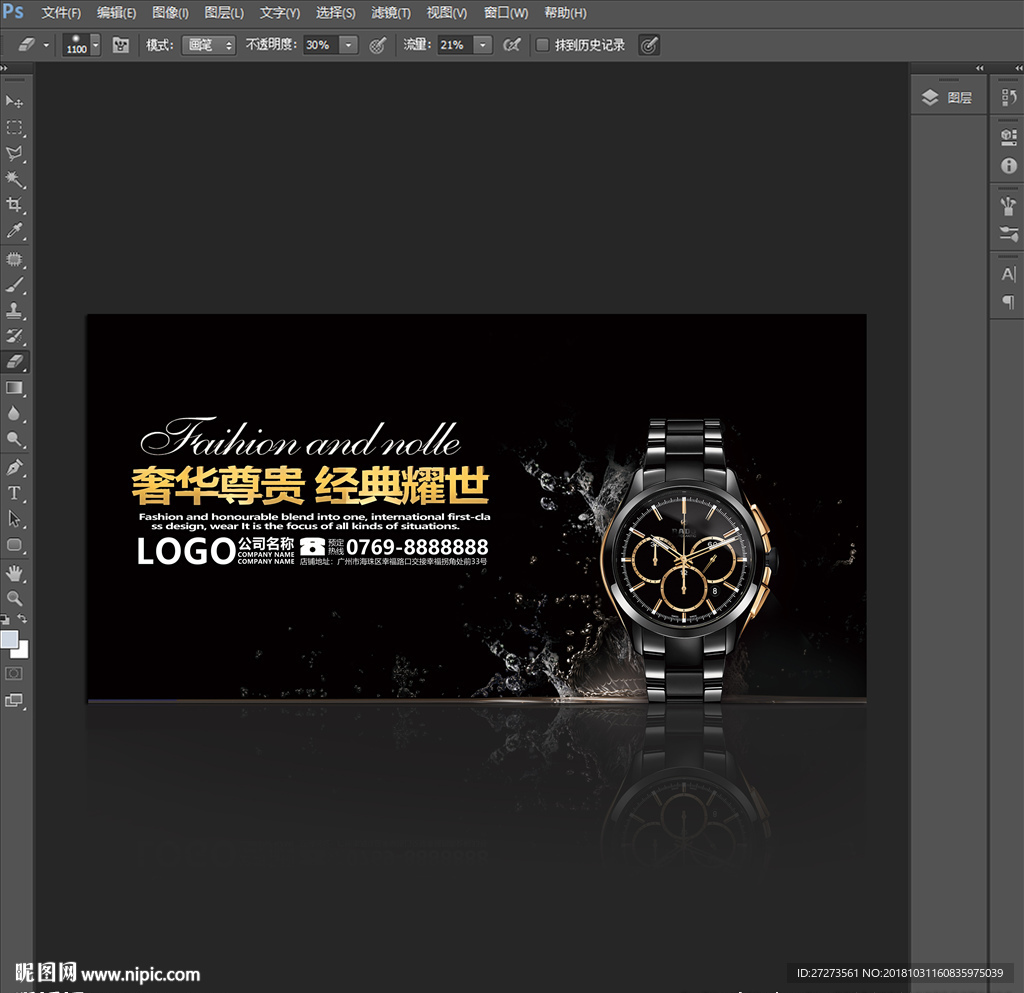Expand the toolbox double-arrow

[x=4, y=68]
